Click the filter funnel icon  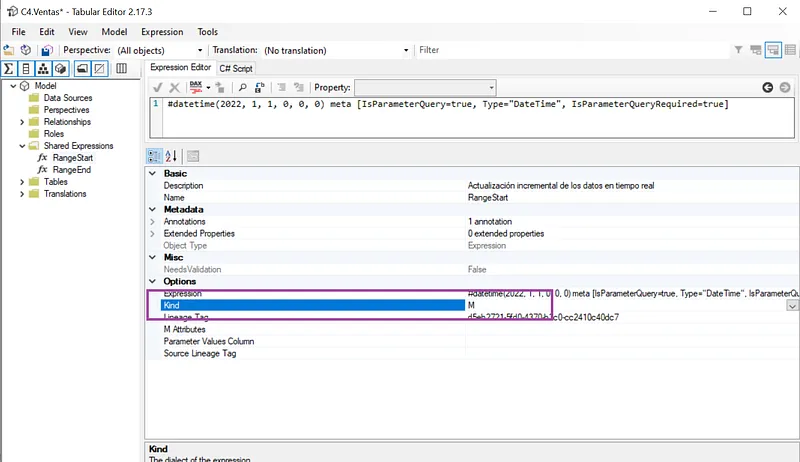(x=738, y=50)
